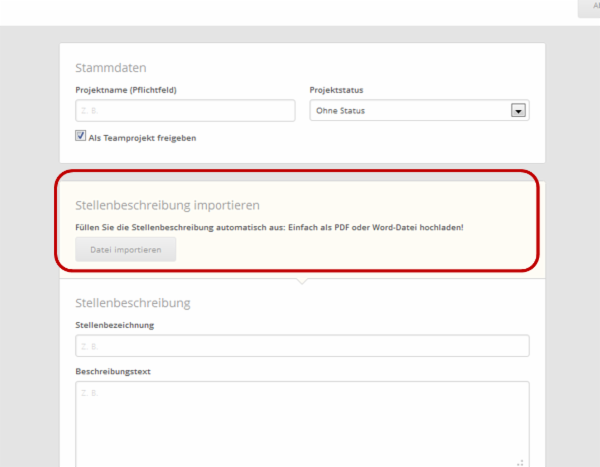Click the 'Stellenbeschreibung' section heading
The width and height of the screenshot is (600, 467).
(x=132, y=302)
